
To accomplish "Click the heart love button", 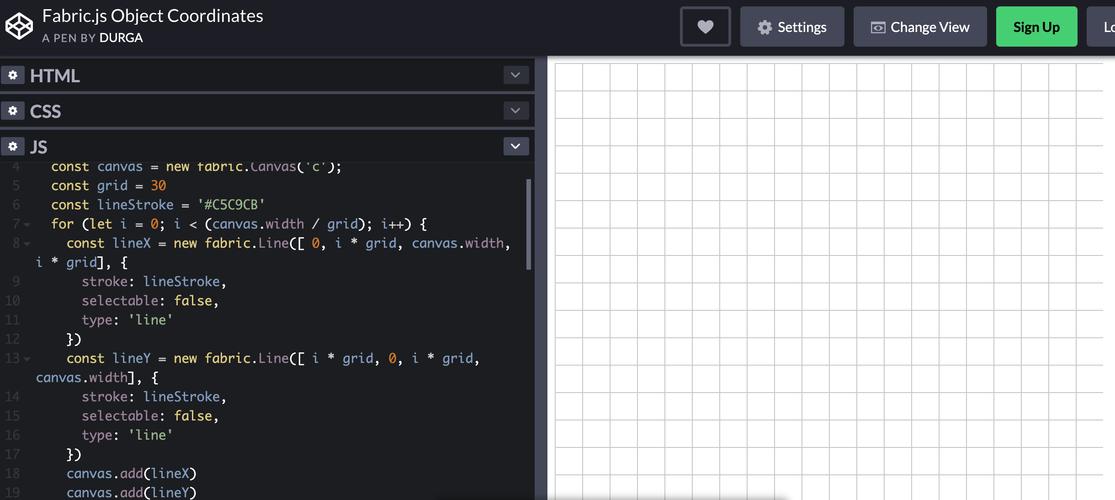I will coord(705,26).
